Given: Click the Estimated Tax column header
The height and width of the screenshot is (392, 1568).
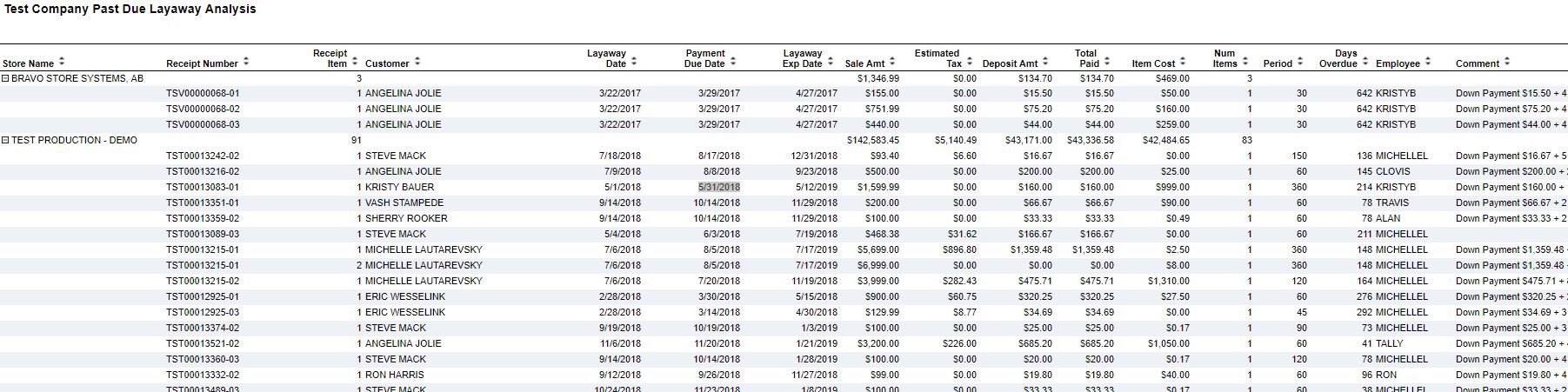Looking at the screenshot, I should [x=937, y=58].
